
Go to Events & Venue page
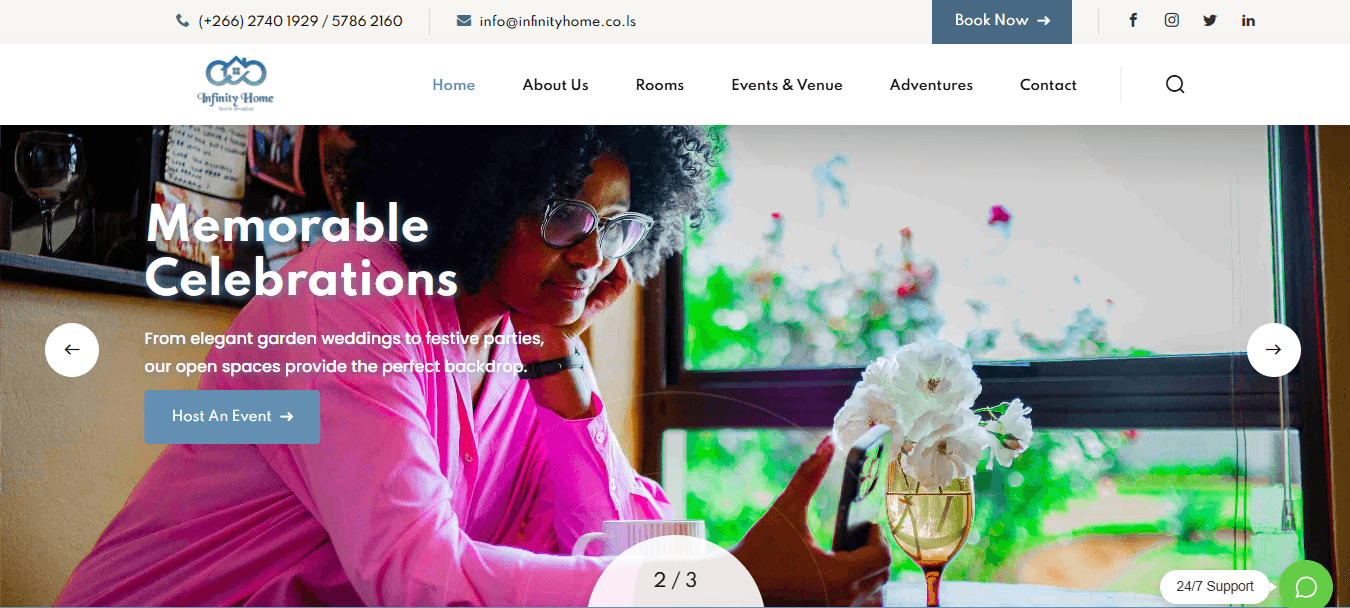pos(787,85)
